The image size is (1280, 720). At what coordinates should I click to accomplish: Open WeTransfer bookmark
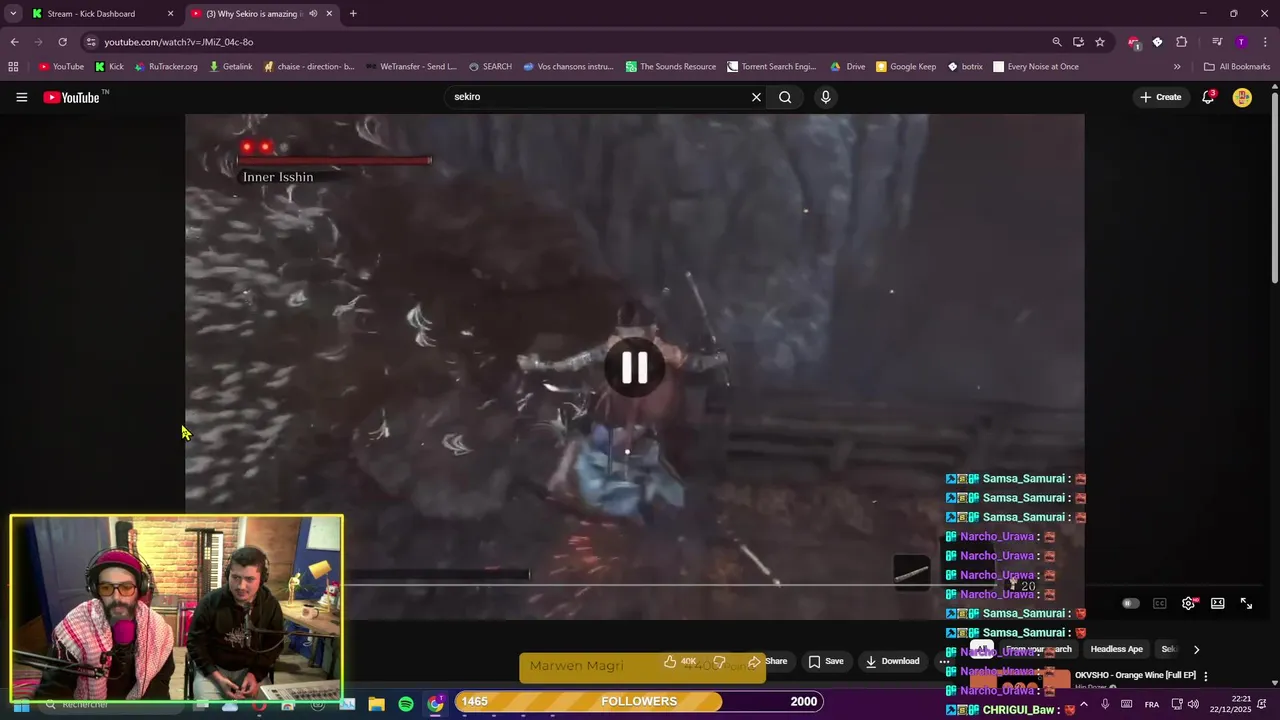[411, 67]
